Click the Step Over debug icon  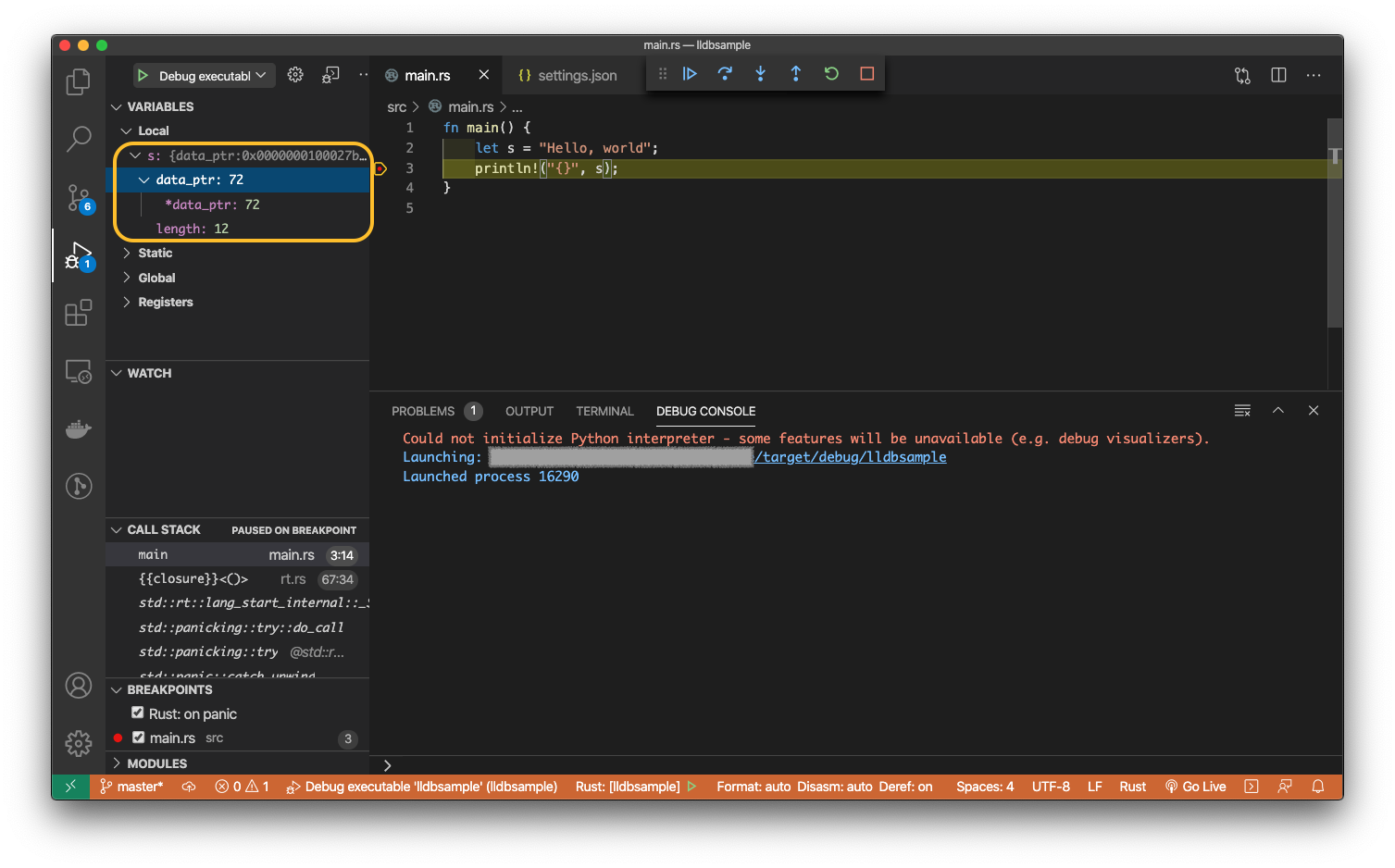(x=725, y=74)
